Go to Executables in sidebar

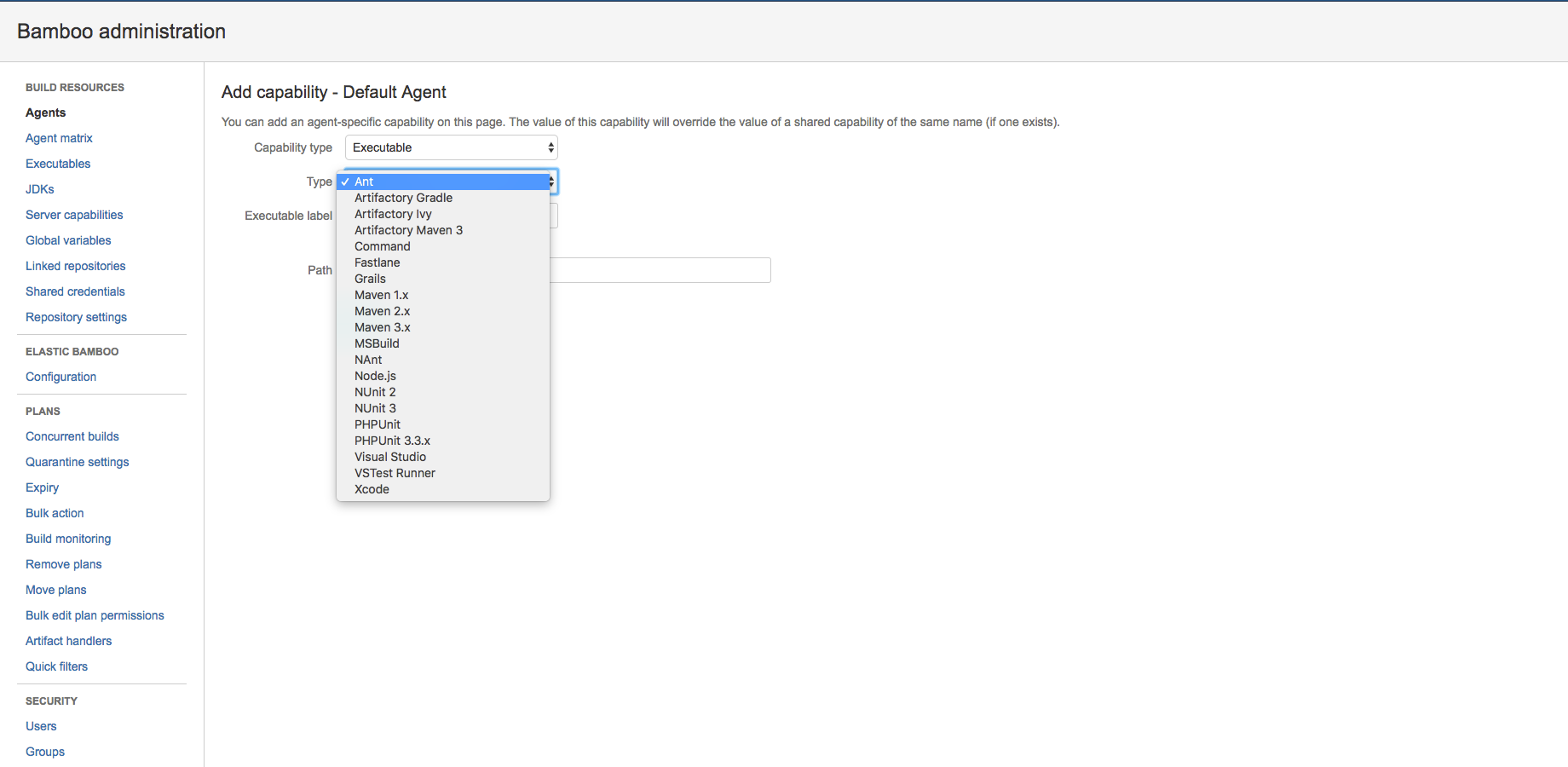pos(58,164)
